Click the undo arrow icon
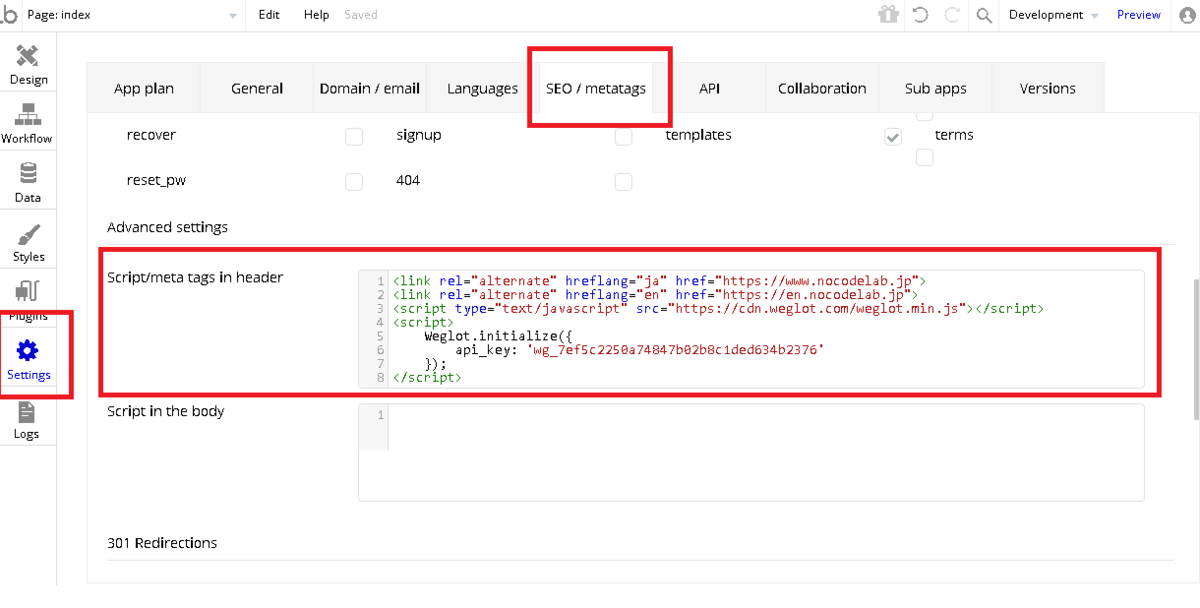 pos(921,15)
